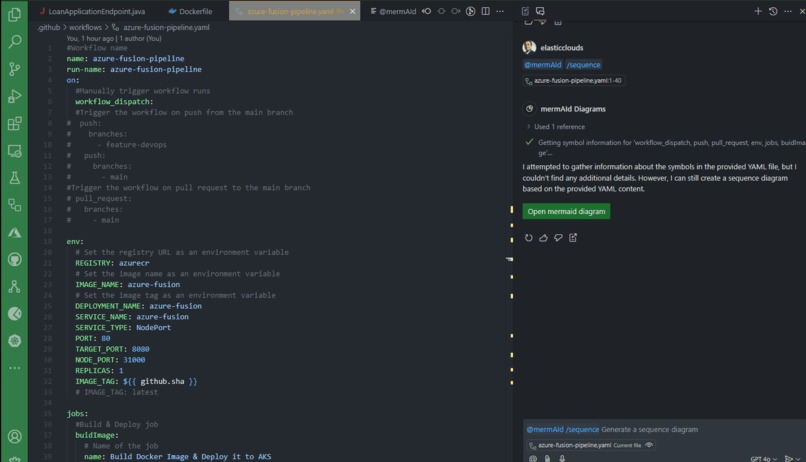The image size is (806, 462).
Task: Switch to the @mermAId editor tab
Action: (x=393, y=11)
